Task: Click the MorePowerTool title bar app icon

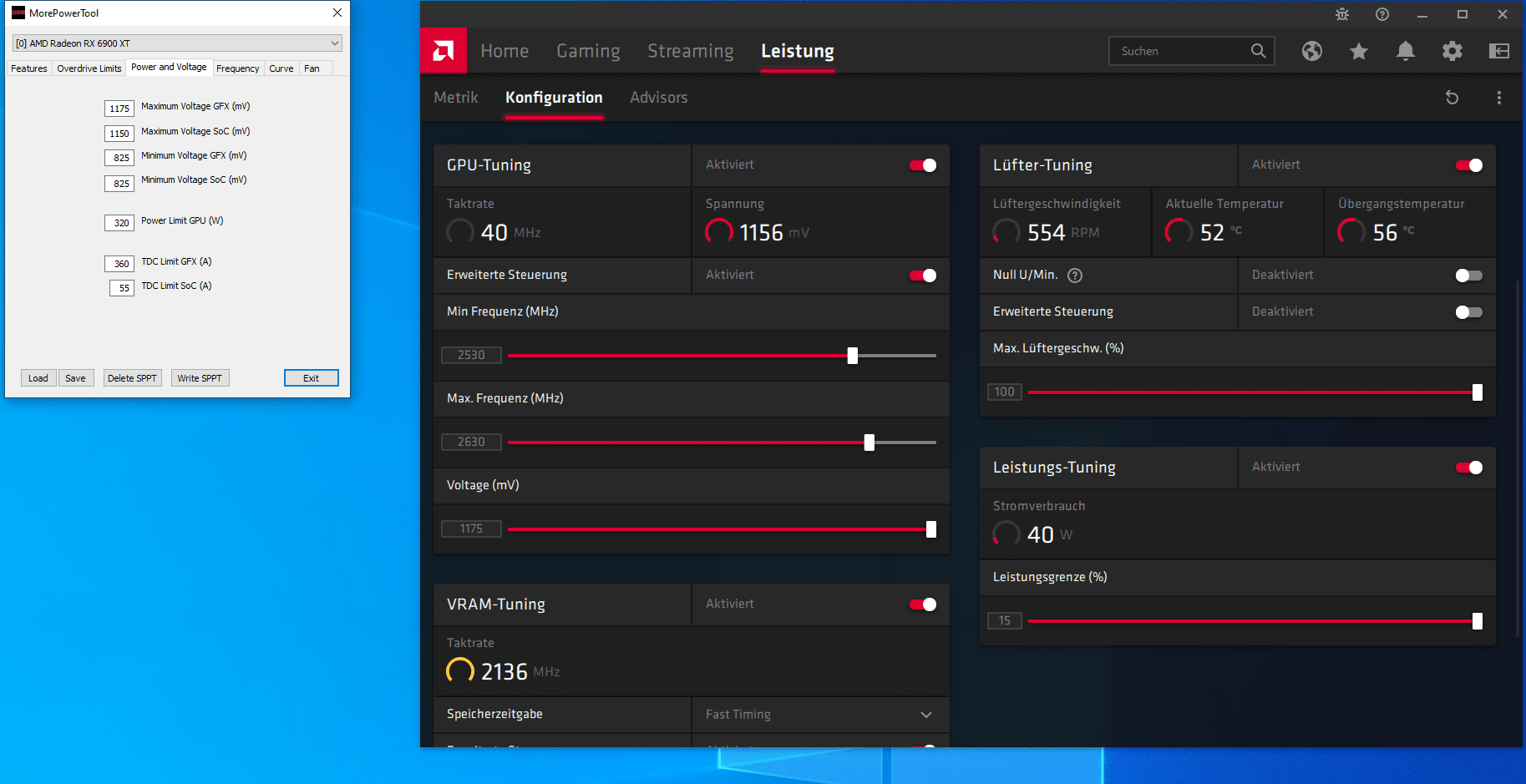Action: (x=18, y=13)
